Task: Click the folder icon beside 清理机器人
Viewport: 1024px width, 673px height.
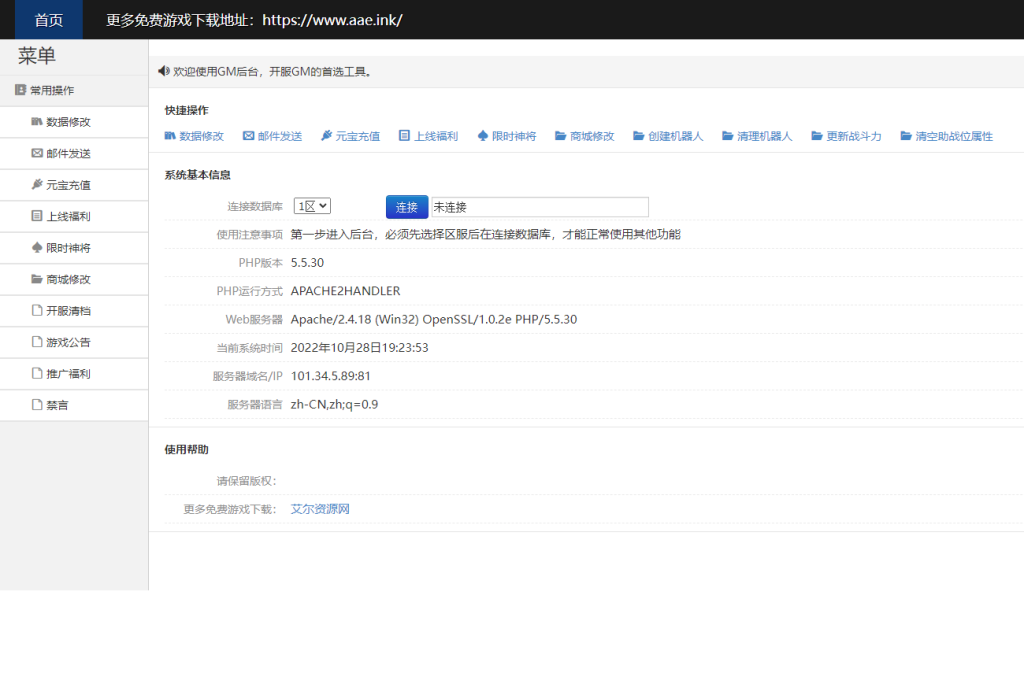Action: 727,136
